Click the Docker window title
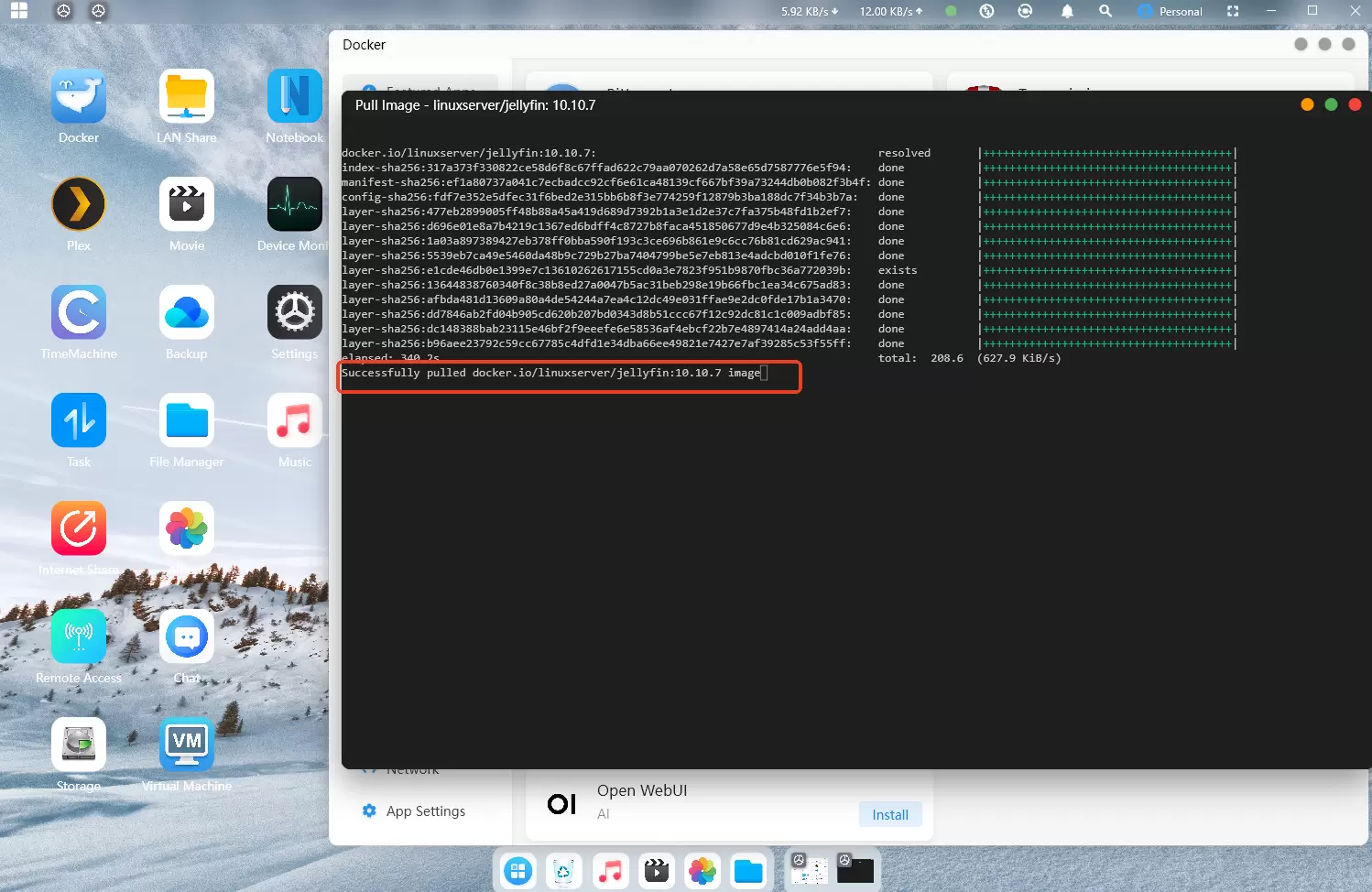Viewport: 1372px width, 892px height. [364, 45]
